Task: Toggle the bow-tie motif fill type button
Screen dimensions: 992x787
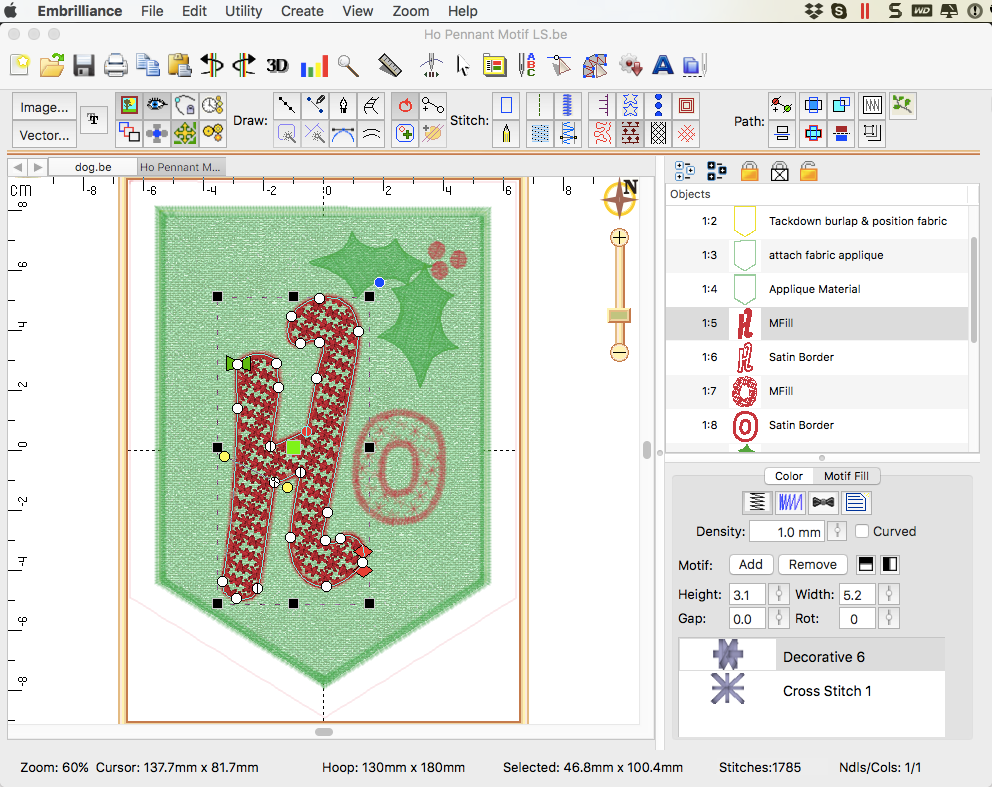Action: [x=824, y=502]
